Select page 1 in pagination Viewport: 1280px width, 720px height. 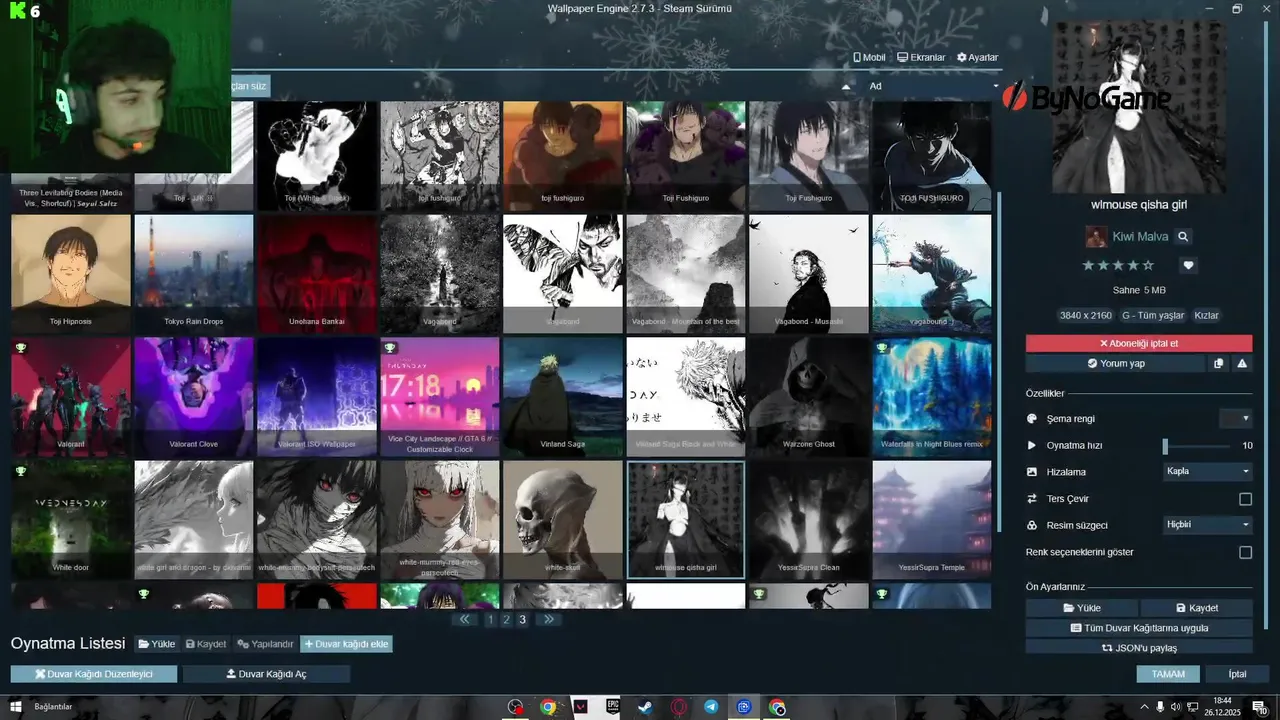tap(490, 619)
